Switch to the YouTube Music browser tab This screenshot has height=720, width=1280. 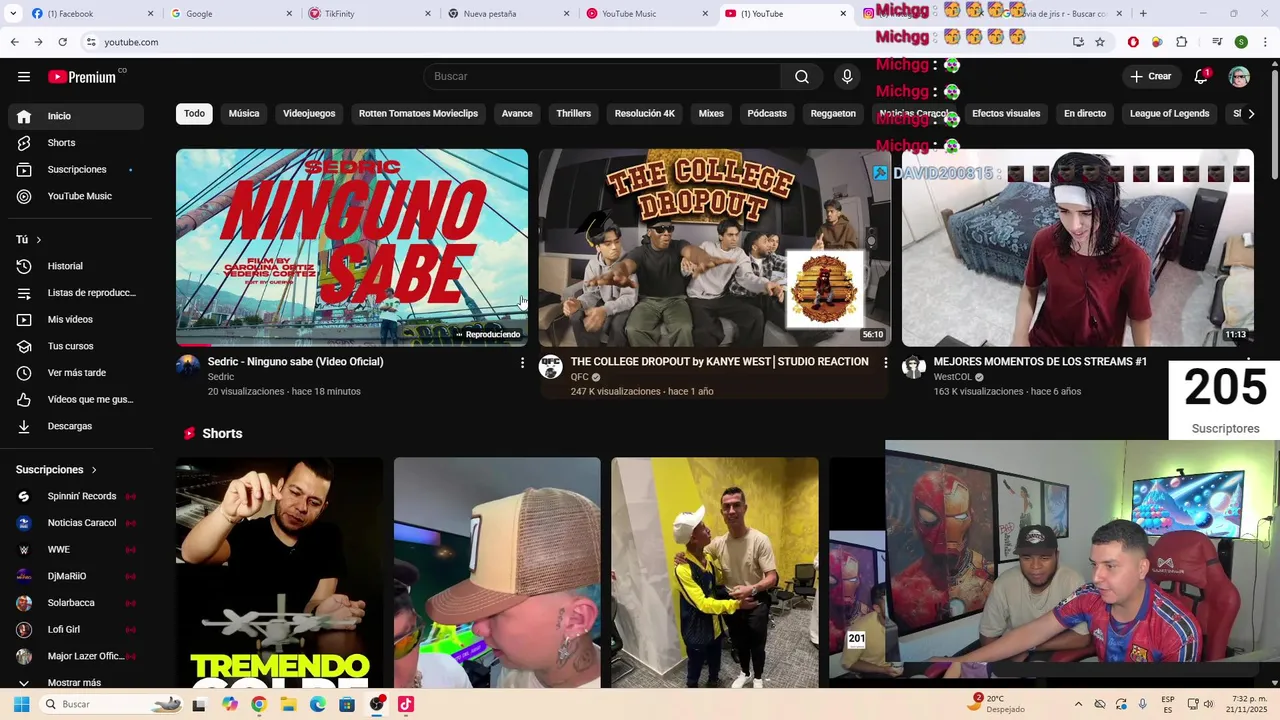pos(646,14)
